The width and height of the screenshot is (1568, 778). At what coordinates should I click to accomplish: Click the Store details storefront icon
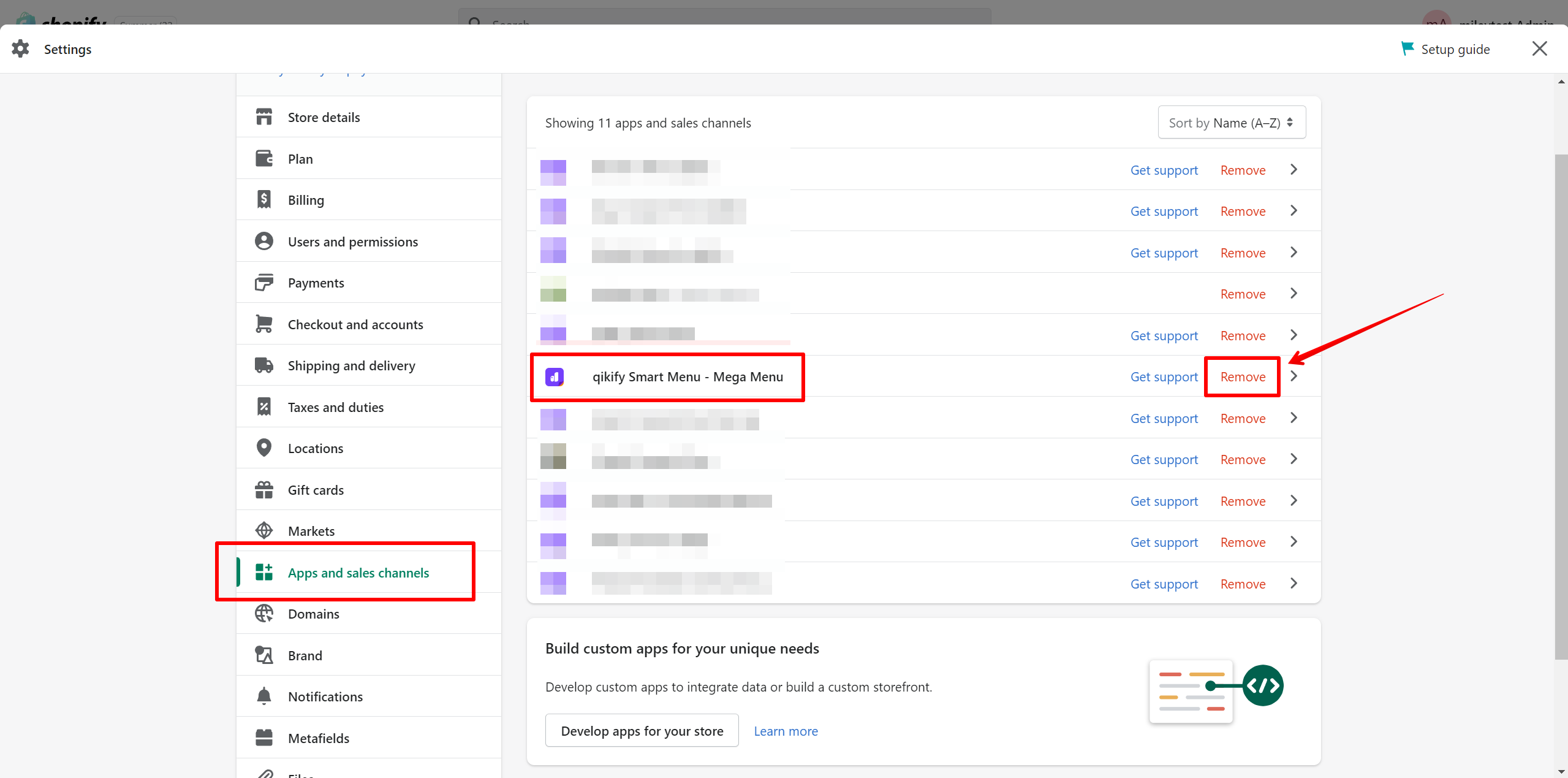264,117
